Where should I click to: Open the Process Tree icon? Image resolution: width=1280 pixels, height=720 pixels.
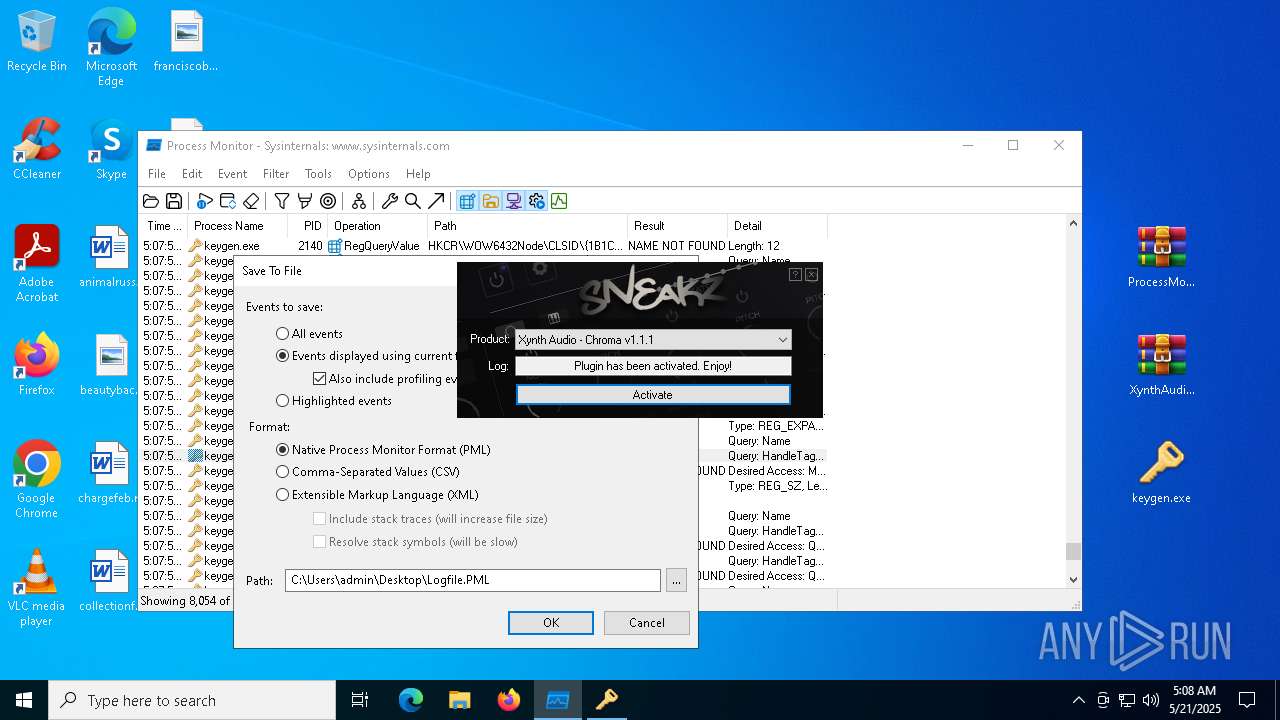(x=359, y=201)
